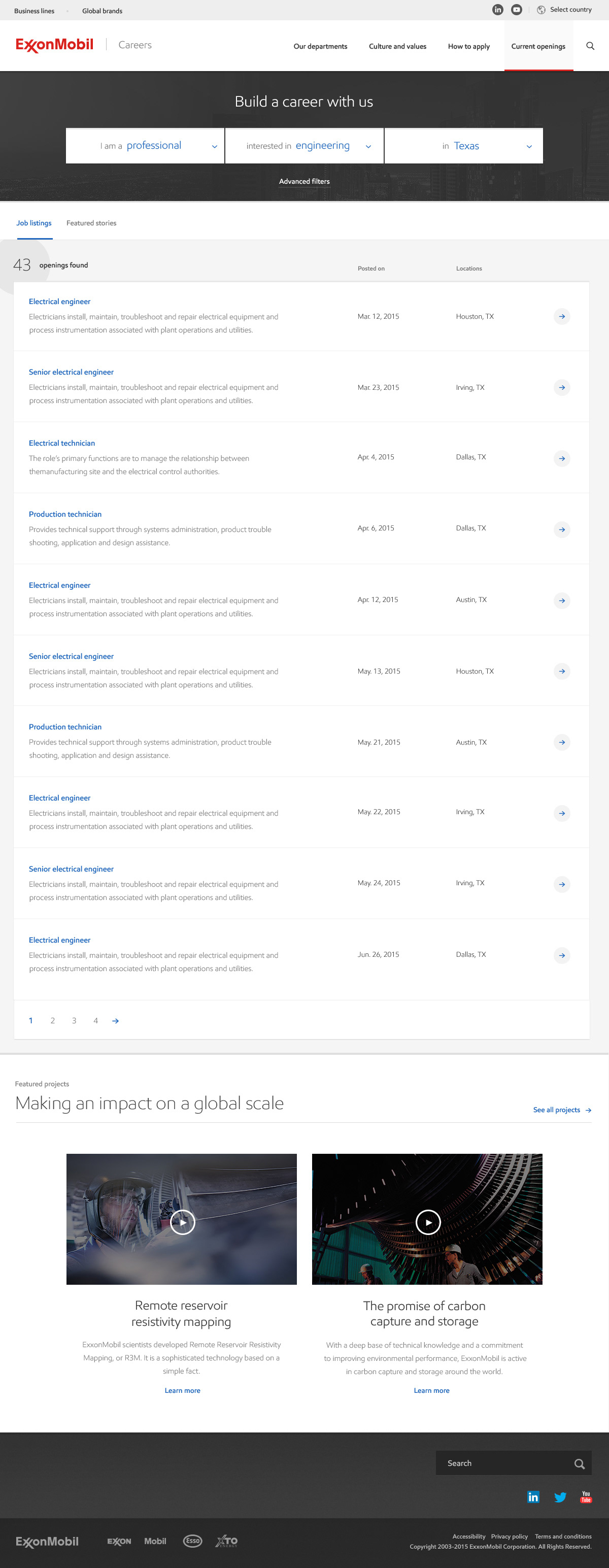Switch to the Featured stories tab
The width and height of the screenshot is (609, 1568).
[x=91, y=223]
